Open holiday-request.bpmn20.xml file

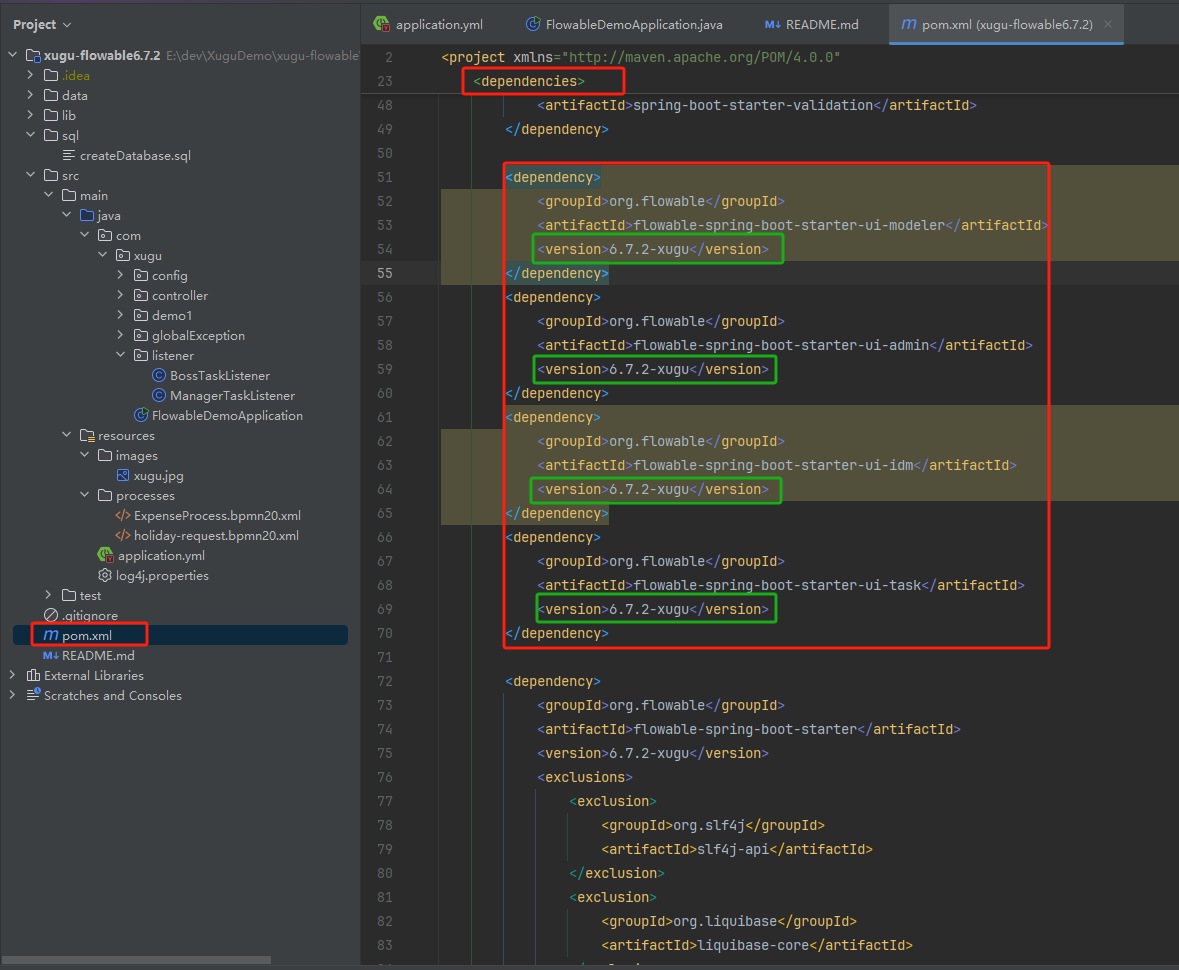click(216, 535)
